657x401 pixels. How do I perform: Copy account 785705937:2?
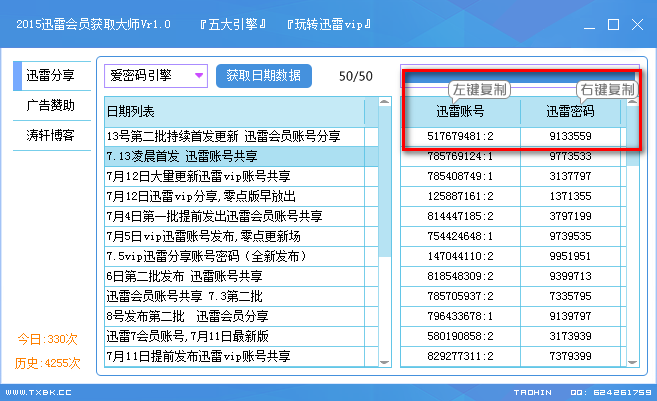[460, 296]
